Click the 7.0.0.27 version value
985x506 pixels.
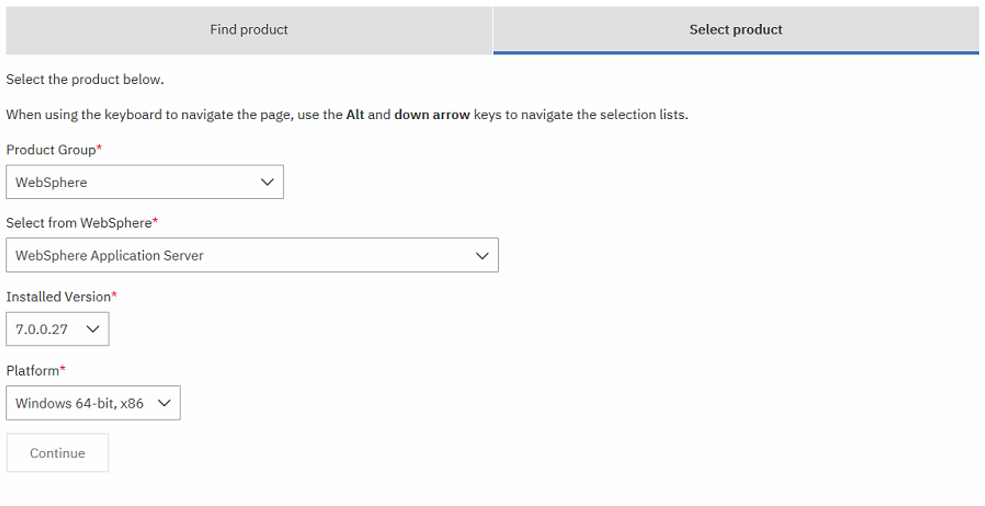[x=41, y=329]
